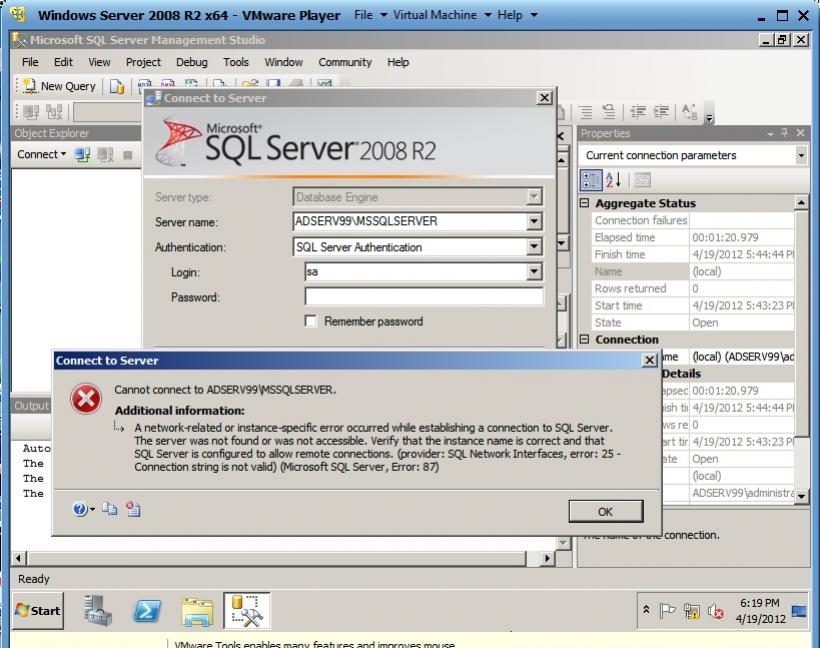Open the Tools menu
This screenshot has height=648, width=820.
(236, 62)
